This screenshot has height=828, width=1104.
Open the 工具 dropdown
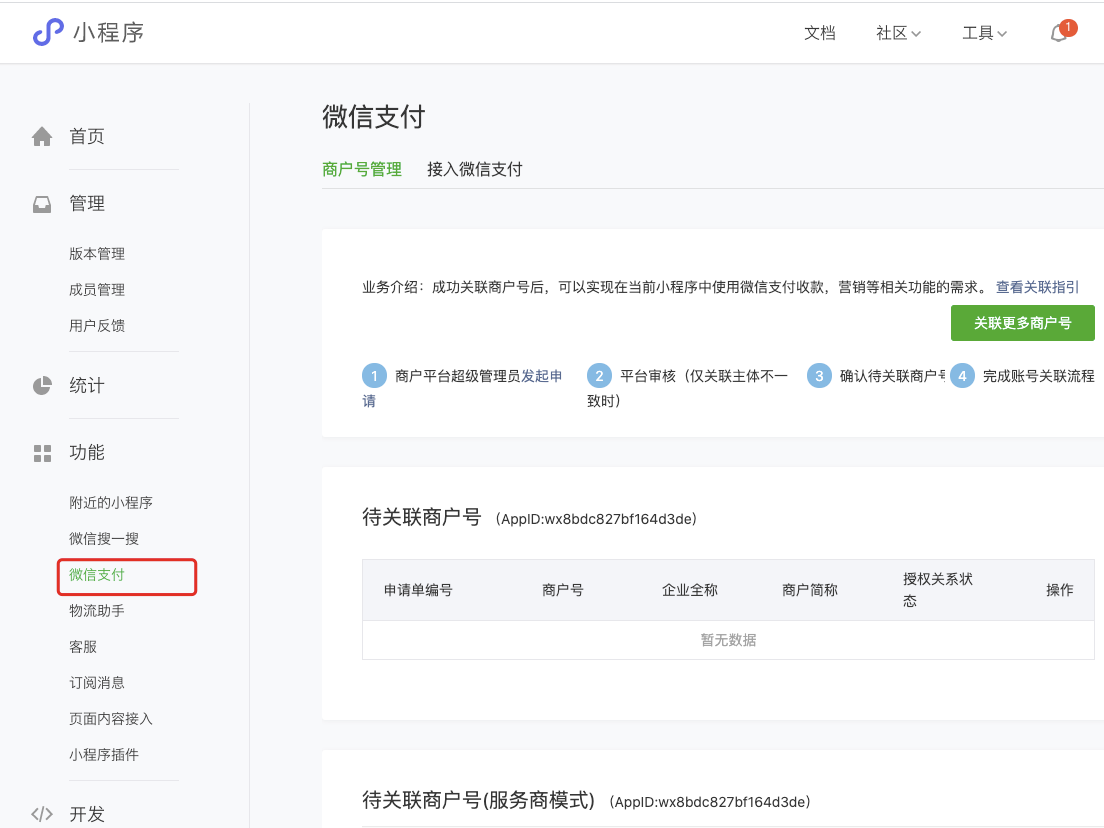(983, 33)
